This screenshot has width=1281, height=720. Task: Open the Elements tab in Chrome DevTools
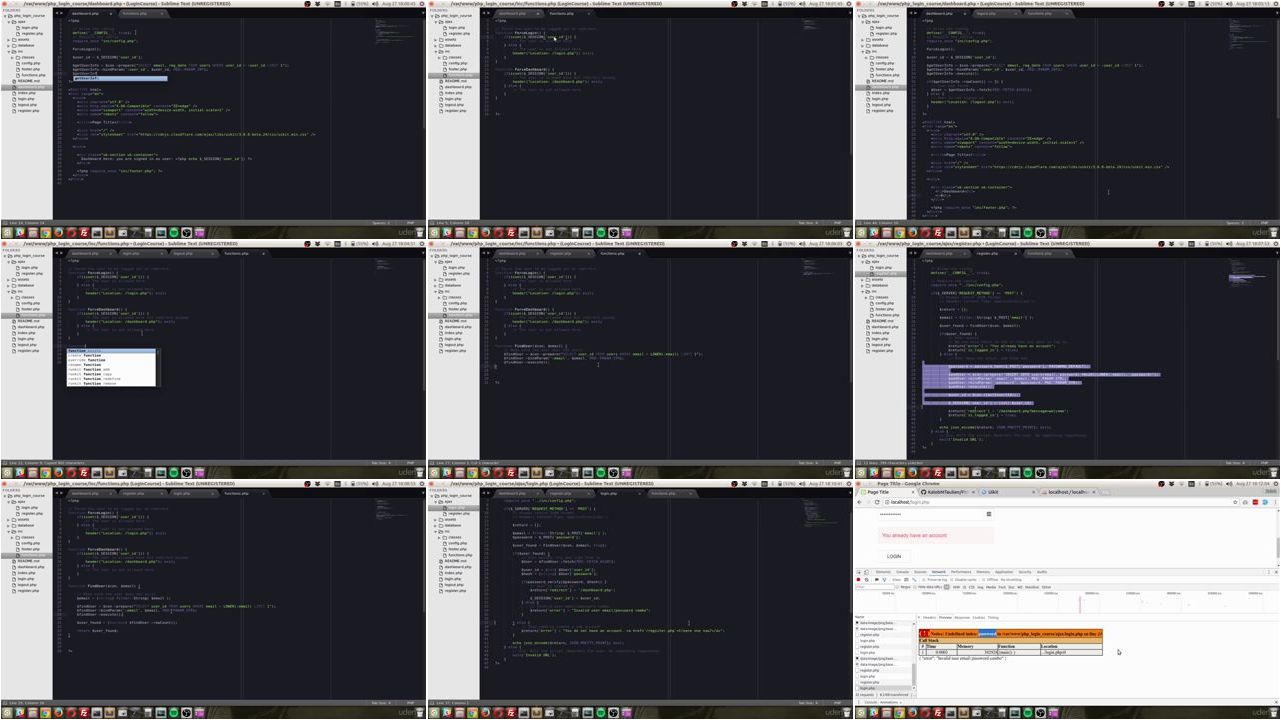[883, 572]
